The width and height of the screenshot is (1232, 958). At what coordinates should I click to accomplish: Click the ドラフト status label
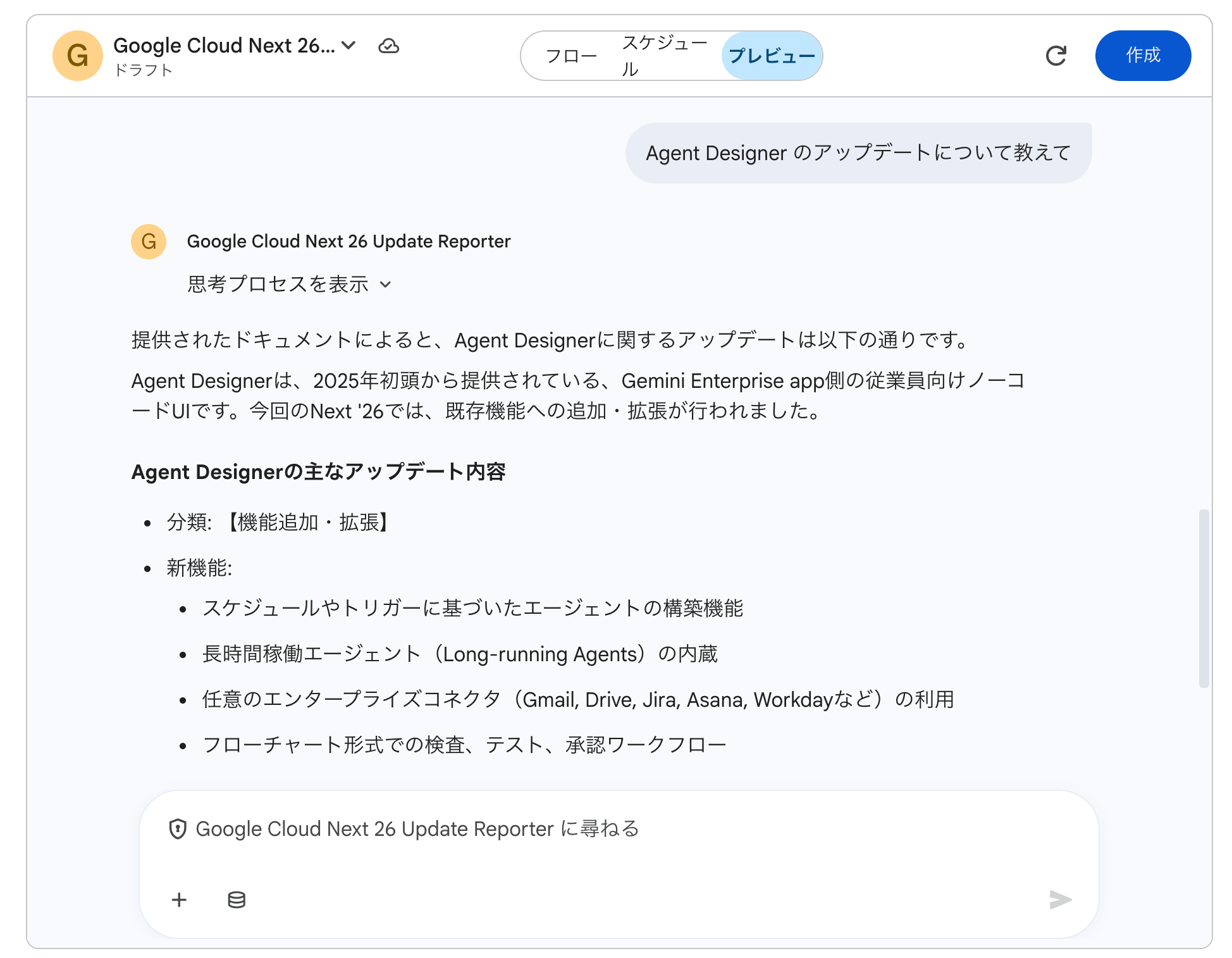pyautogui.click(x=144, y=70)
